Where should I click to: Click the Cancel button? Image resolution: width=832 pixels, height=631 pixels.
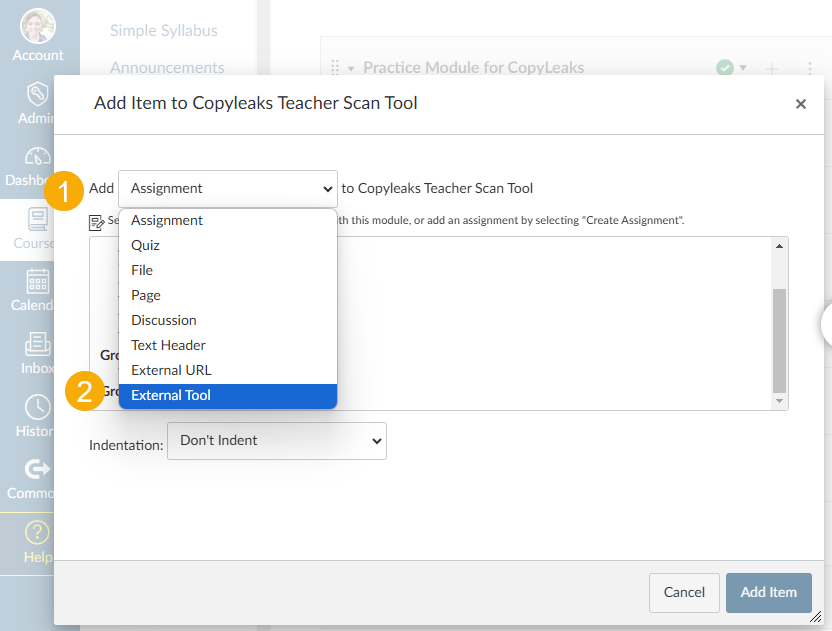684,593
